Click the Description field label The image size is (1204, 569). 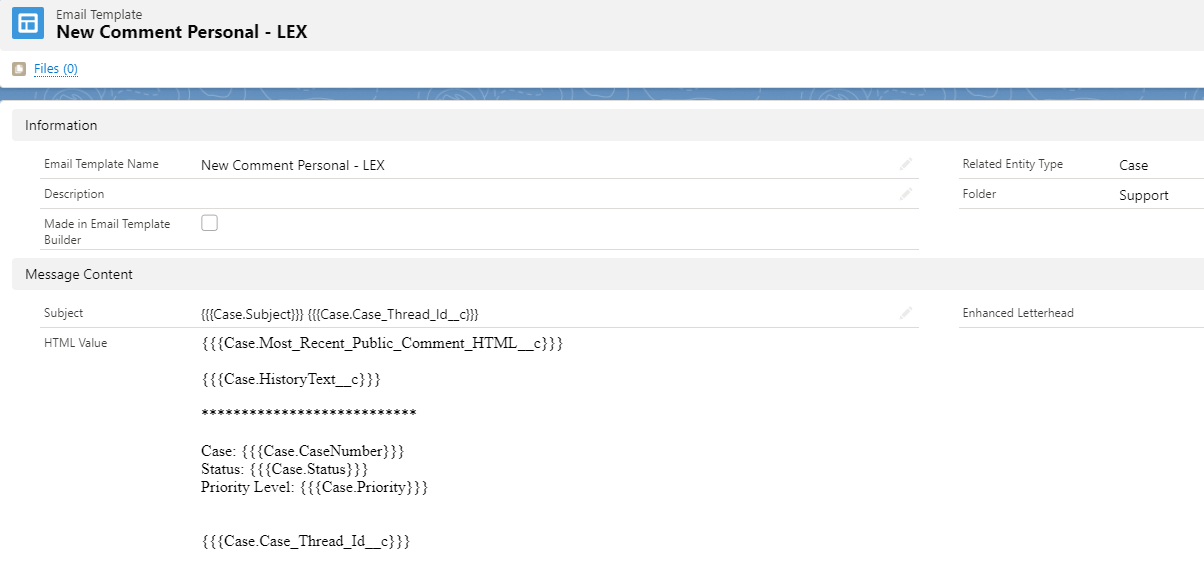tap(74, 194)
